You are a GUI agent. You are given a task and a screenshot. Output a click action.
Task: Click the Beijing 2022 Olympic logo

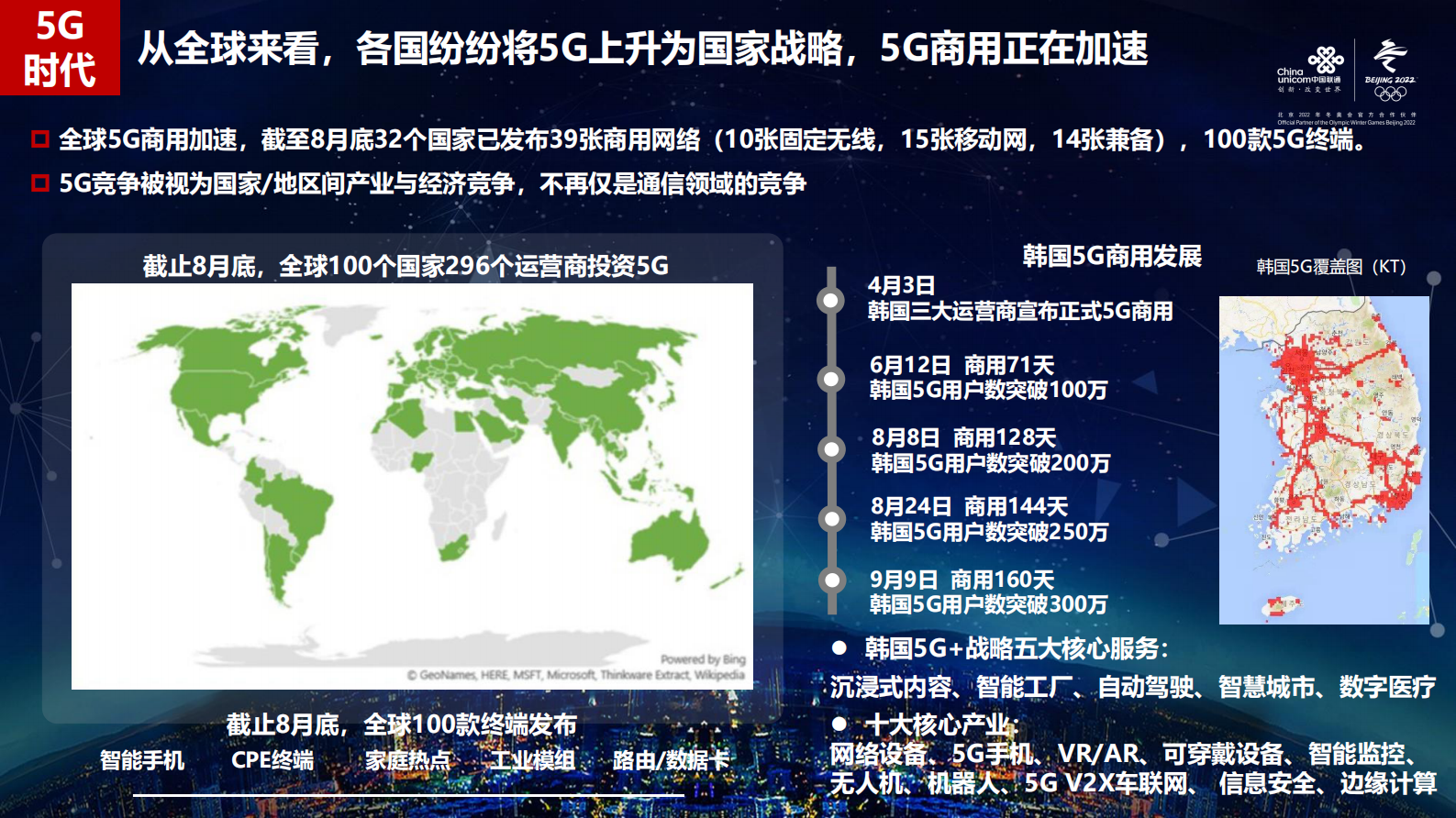pos(1391,70)
